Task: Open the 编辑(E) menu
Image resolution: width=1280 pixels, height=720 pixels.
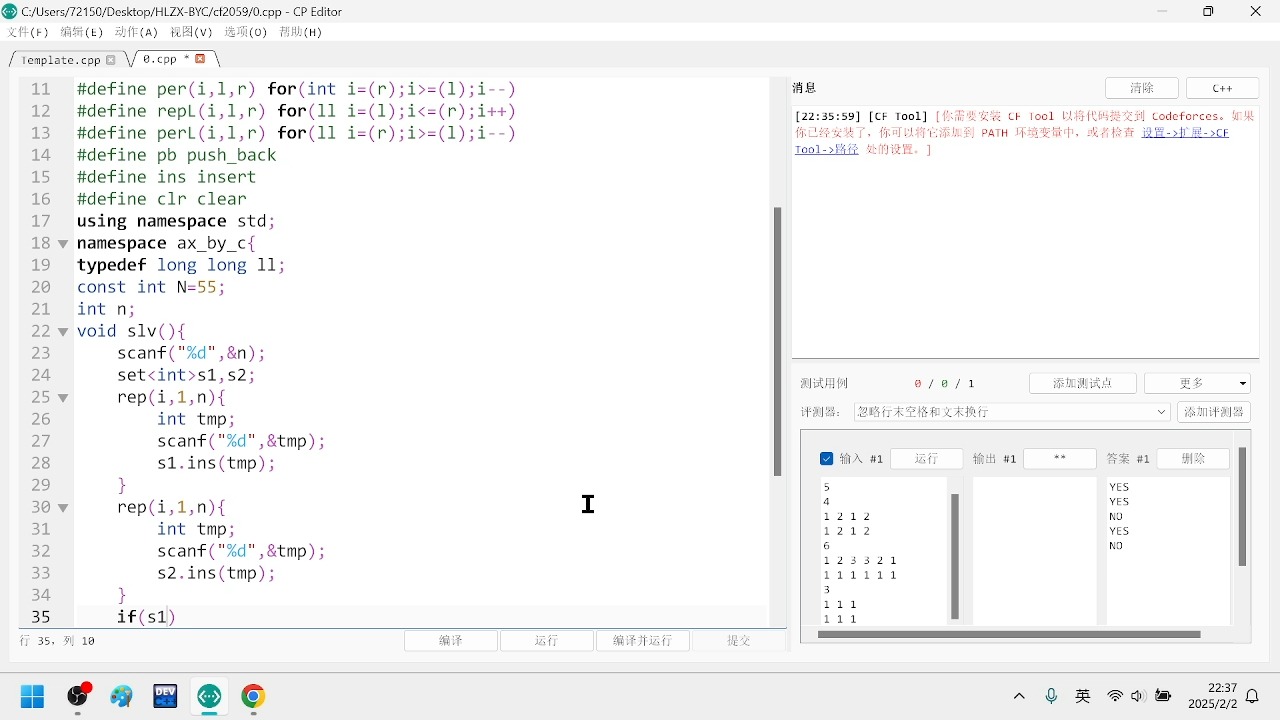Action: click(81, 32)
